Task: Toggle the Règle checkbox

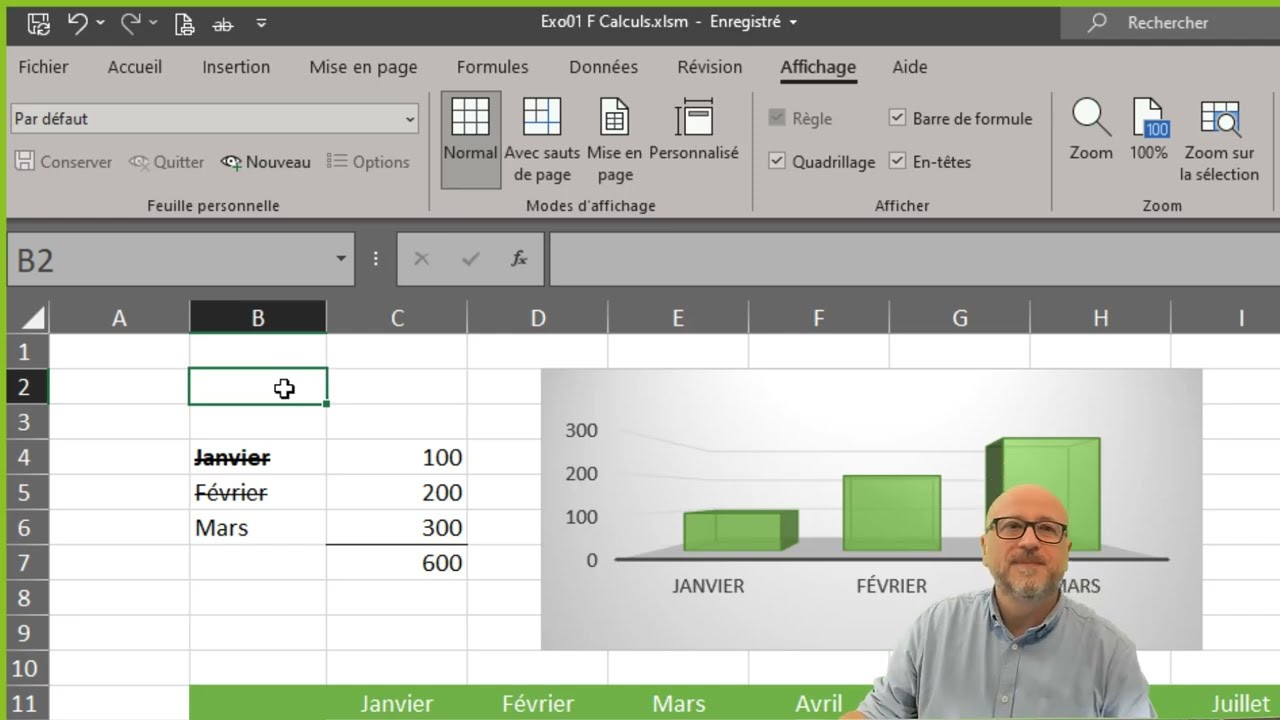Action: [777, 118]
